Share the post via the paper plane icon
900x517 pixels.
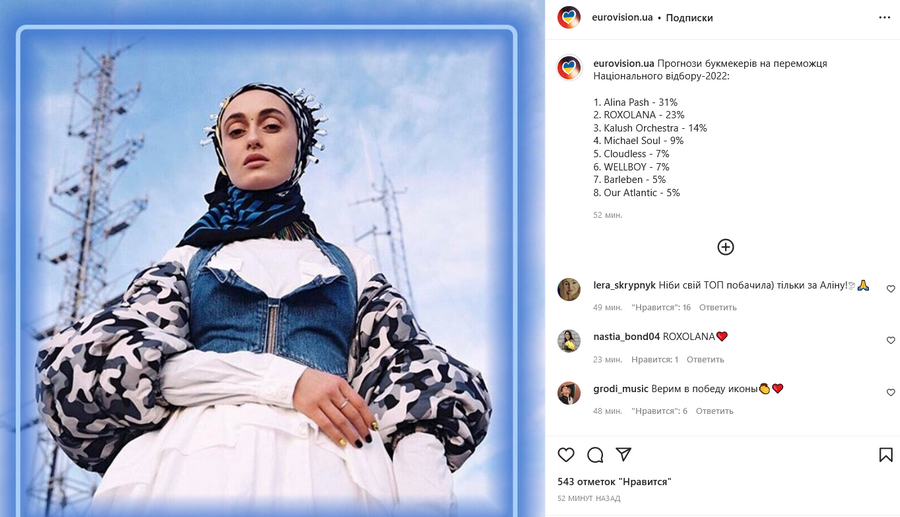point(624,454)
